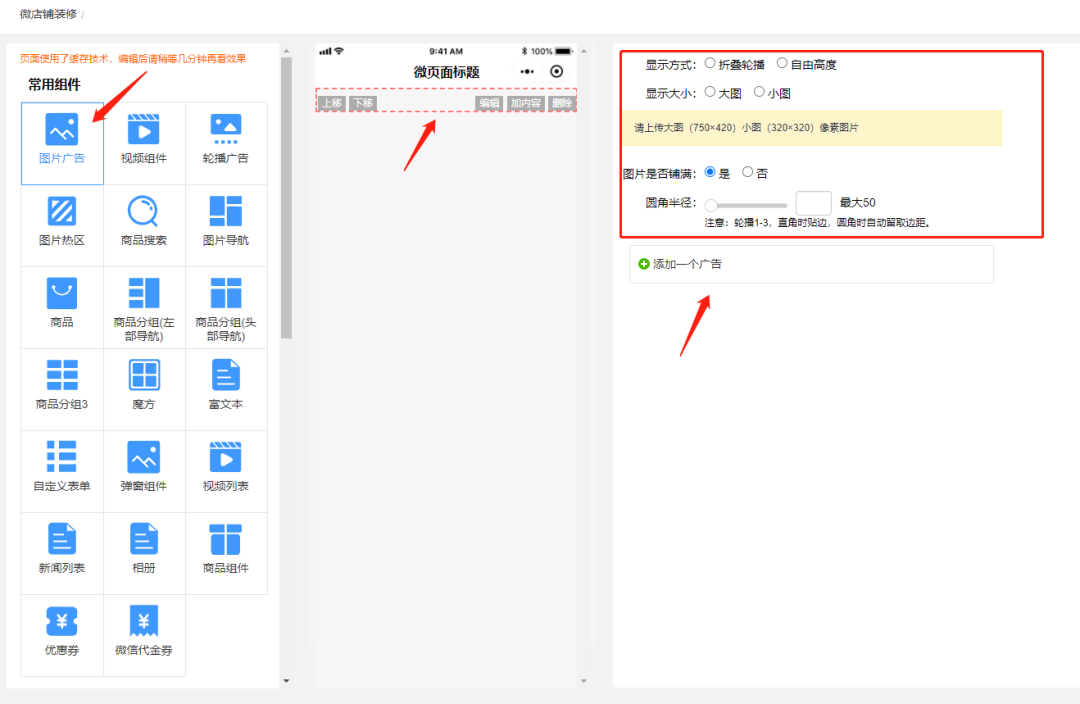Set 图片是否铺满 to 是
The width and height of the screenshot is (1080, 704).
click(709, 172)
